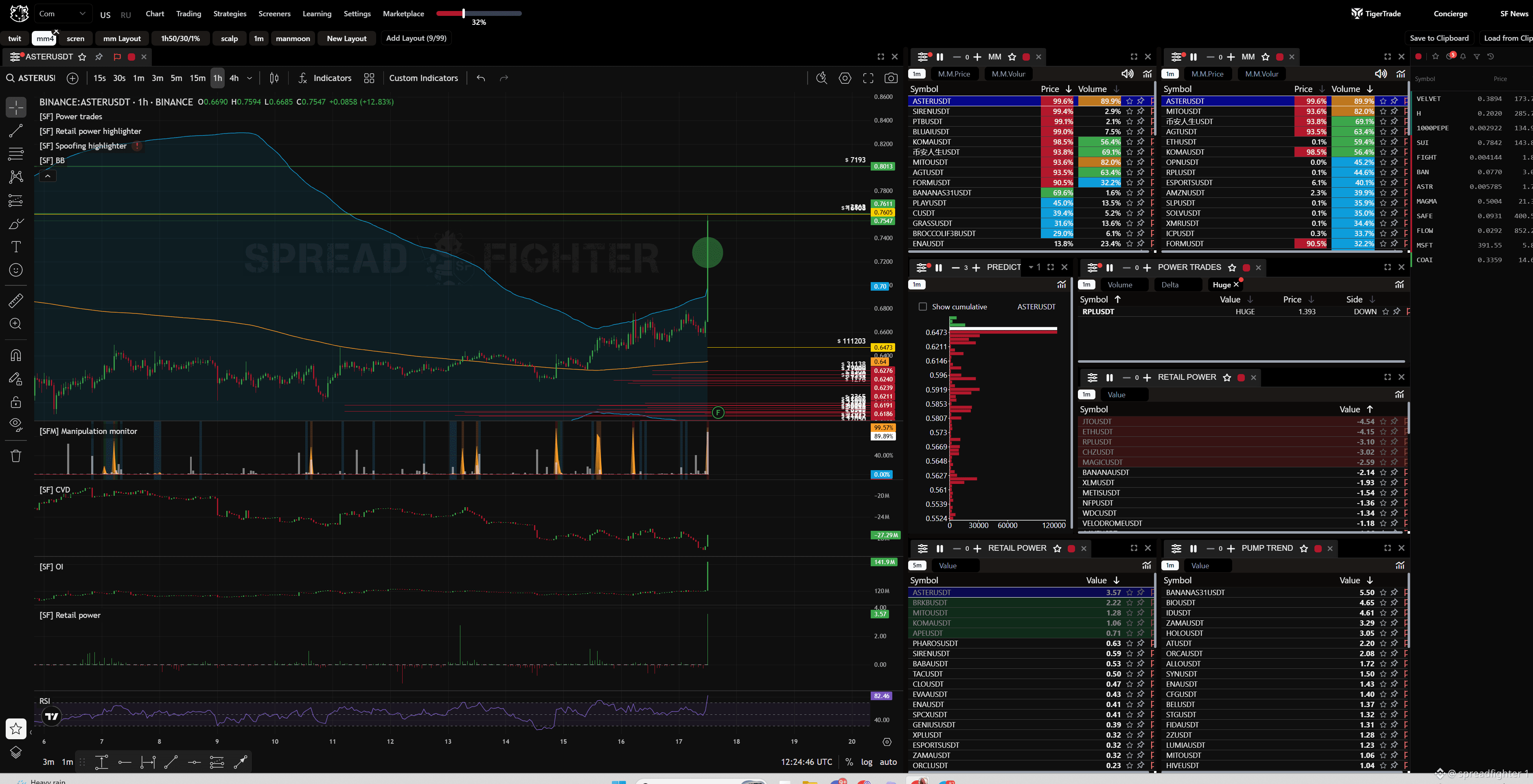The height and width of the screenshot is (784, 1533).
Task: Undo the last chart action
Action: click(x=481, y=78)
